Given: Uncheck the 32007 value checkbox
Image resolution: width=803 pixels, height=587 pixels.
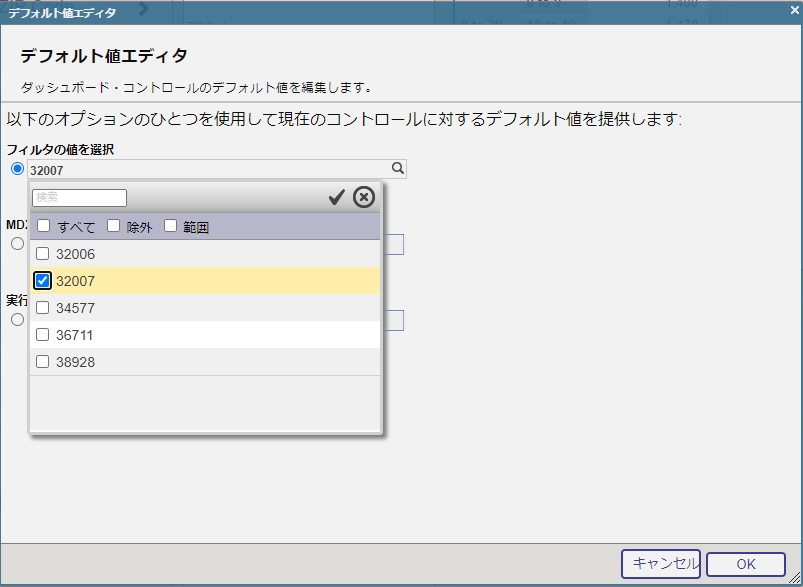Looking at the screenshot, I should coord(43,281).
